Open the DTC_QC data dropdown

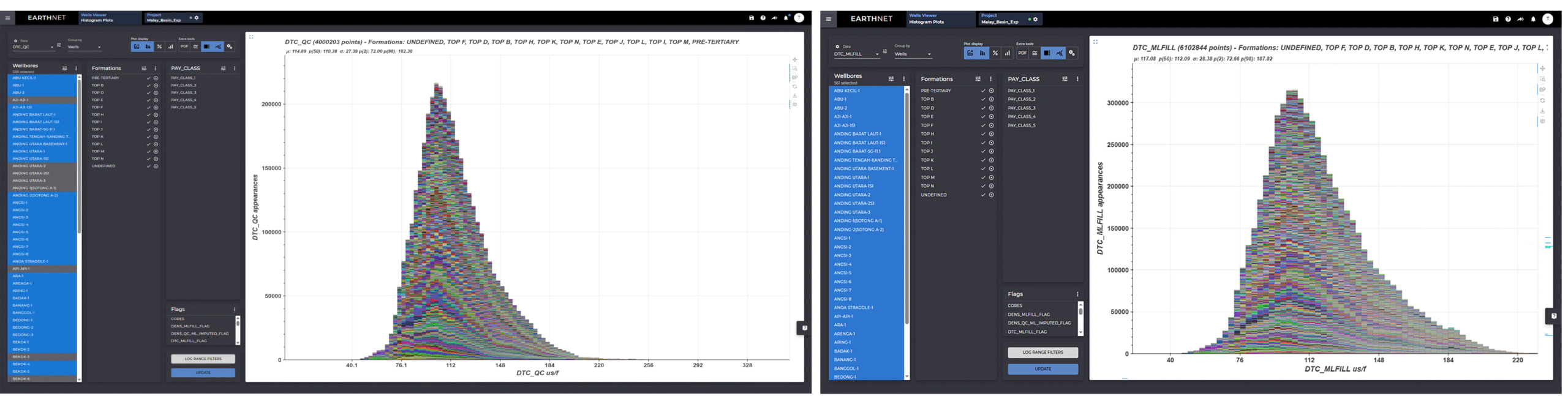(x=33, y=47)
